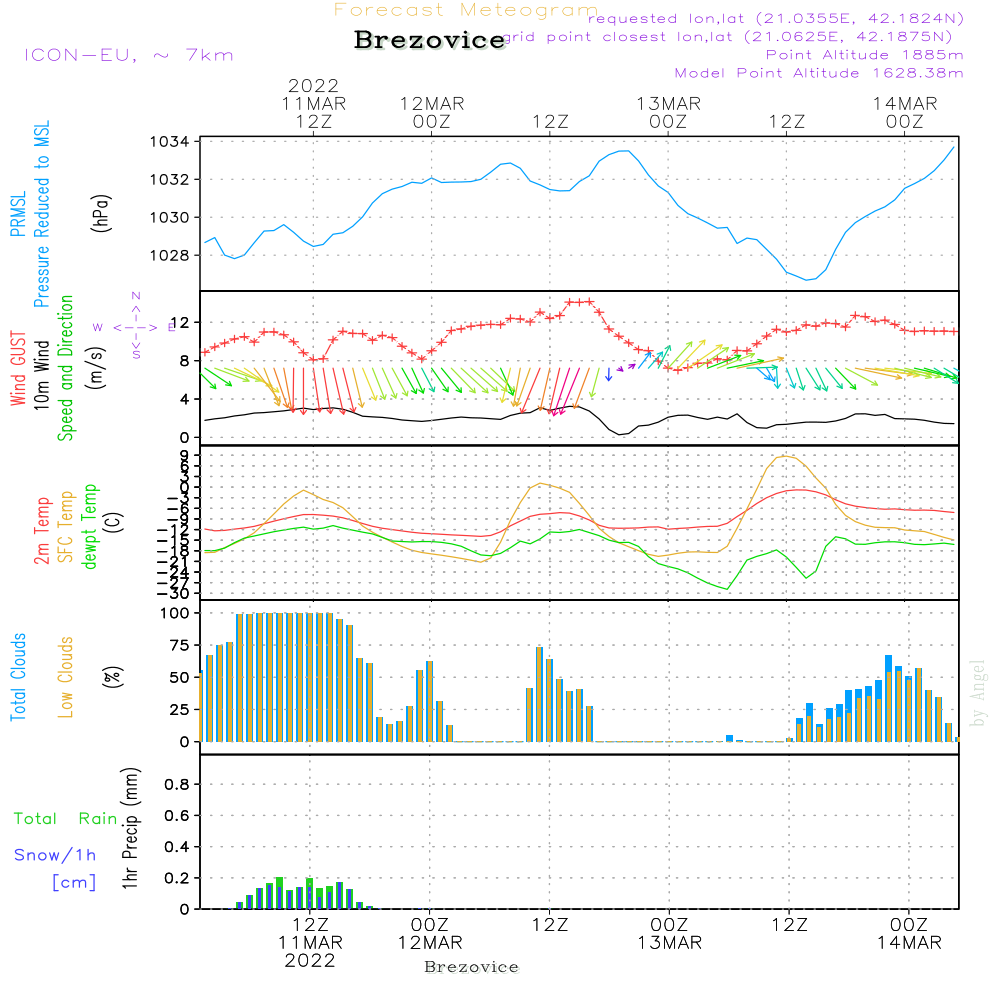
Task: Click the pressure minimum near 13MAR 12Z
Action: point(807,279)
